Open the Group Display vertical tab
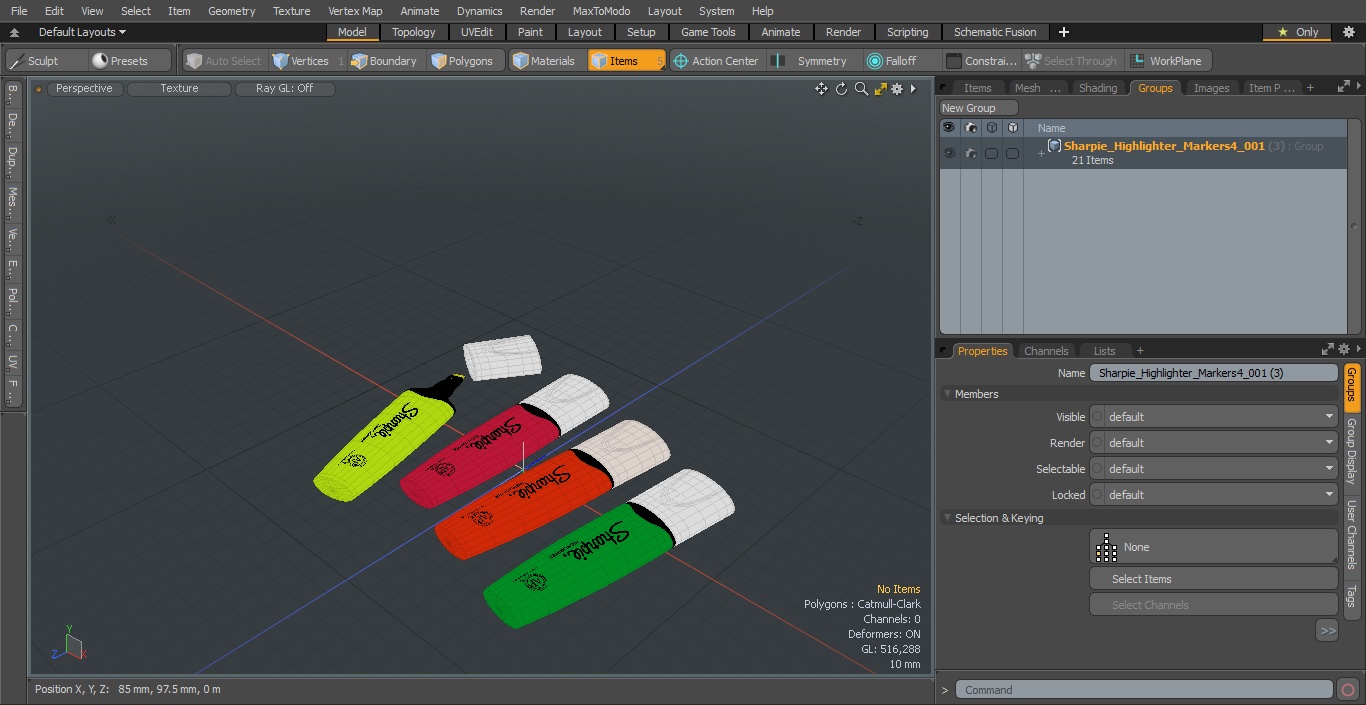The image size is (1366, 705). point(1351,451)
